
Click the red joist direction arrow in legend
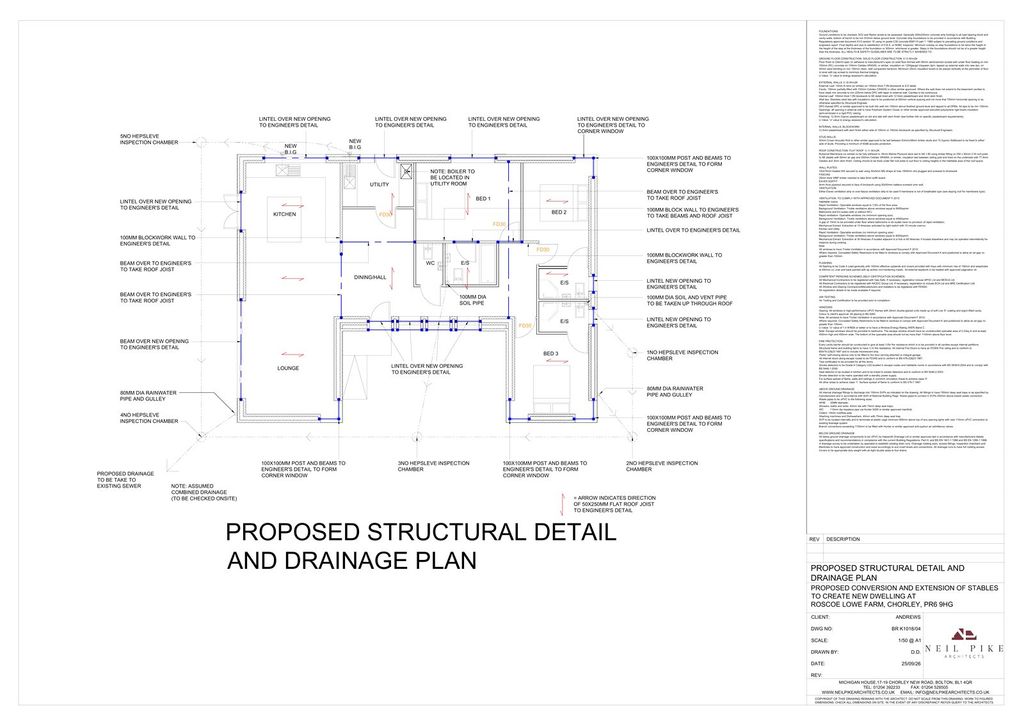coord(563,504)
